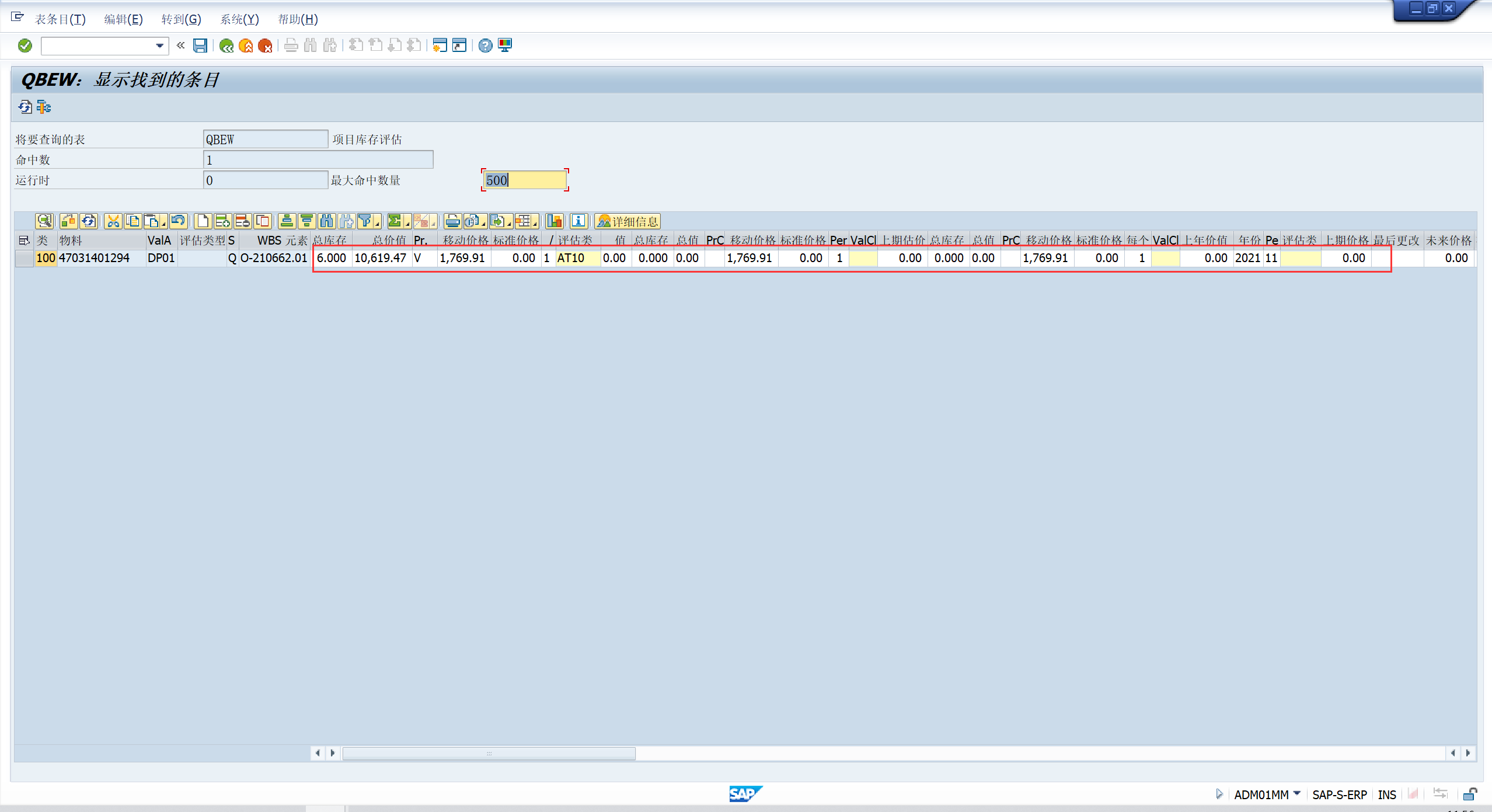Open the 表条目(T) menu

tap(60, 19)
